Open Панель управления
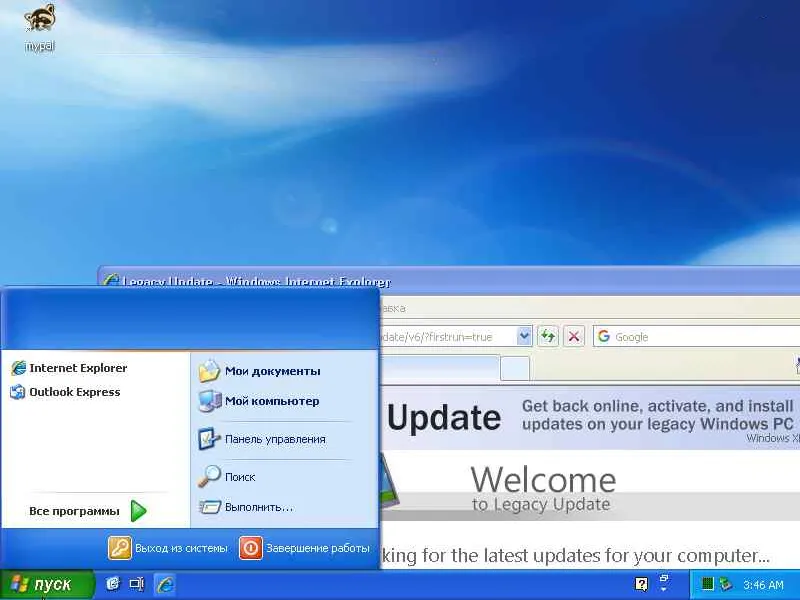The height and width of the screenshot is (600, 800). [262, 439]
